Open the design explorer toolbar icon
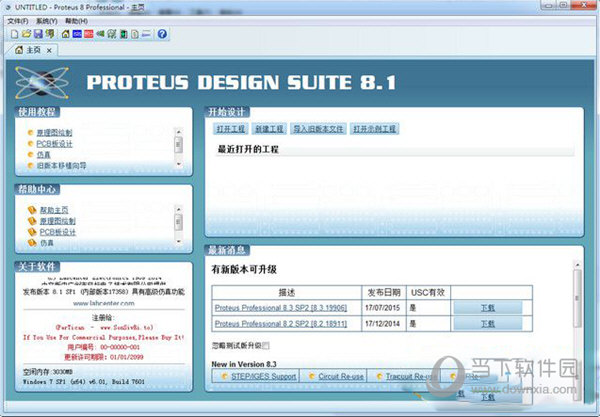This screenshot has width=600, height=417. pos(124,34)
